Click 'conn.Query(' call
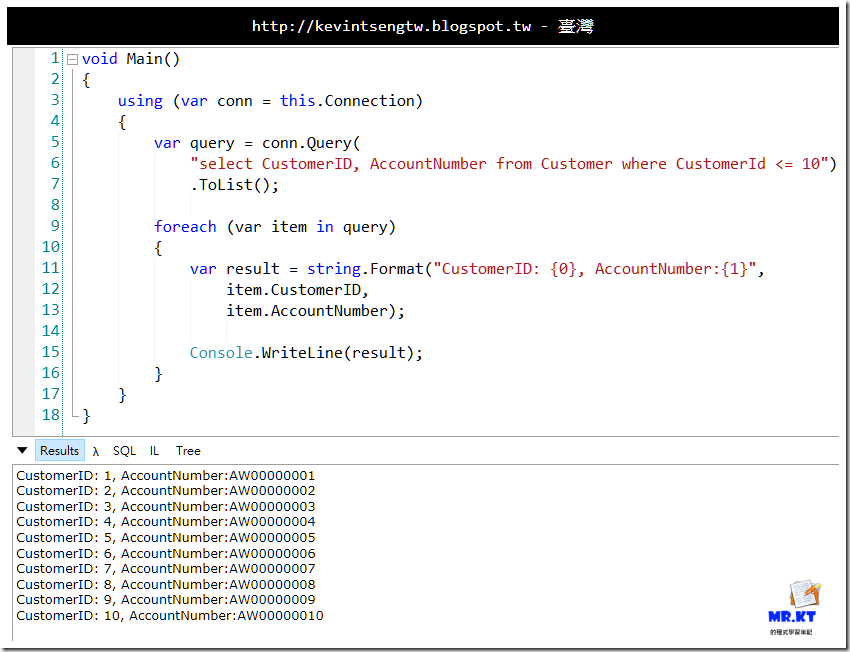This screenshot has height=652, width=850. pyautogui.click(x=311, y=143)
